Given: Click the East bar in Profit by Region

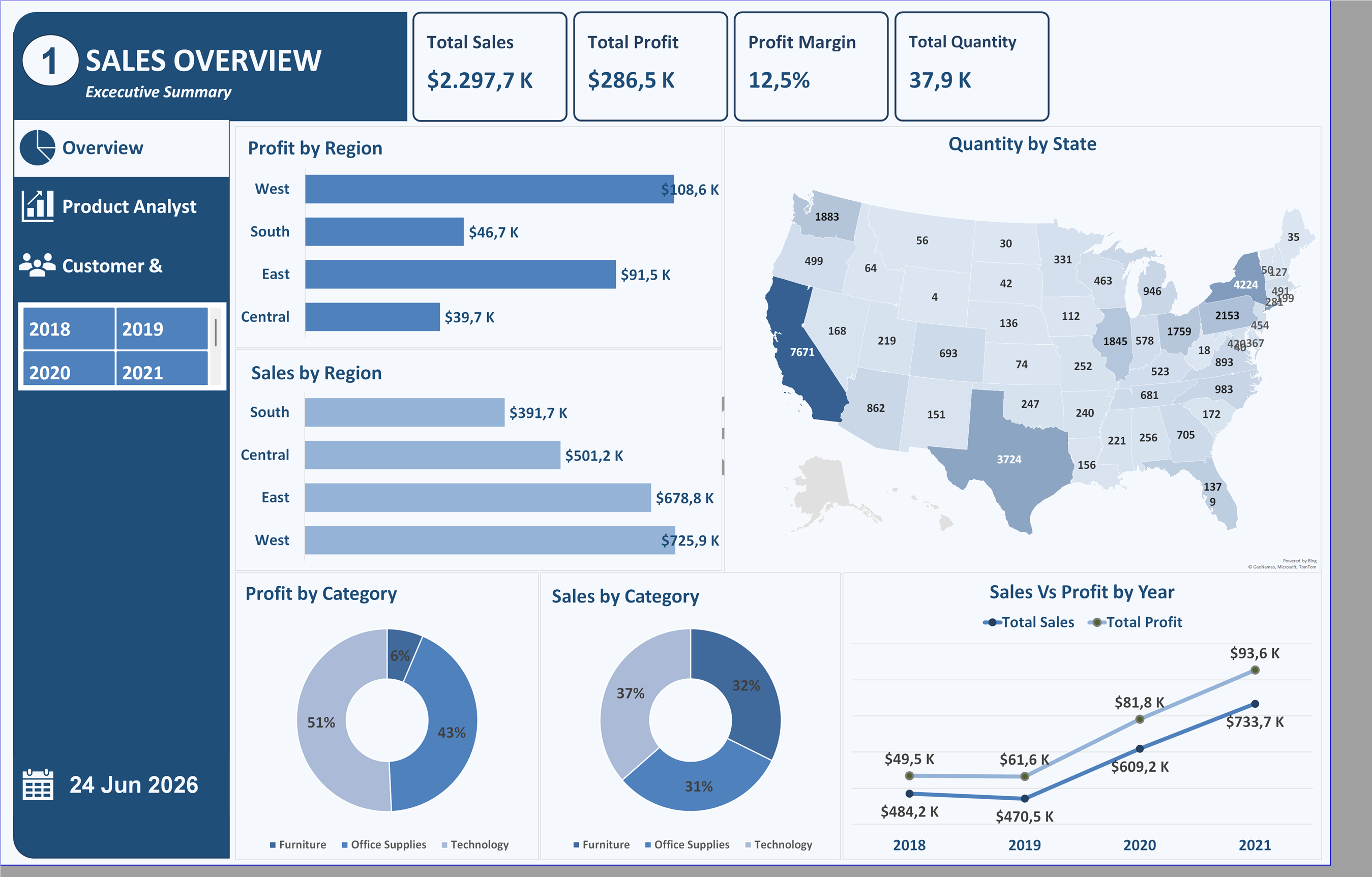Looking at the screenshot, I should coord(460,275).
